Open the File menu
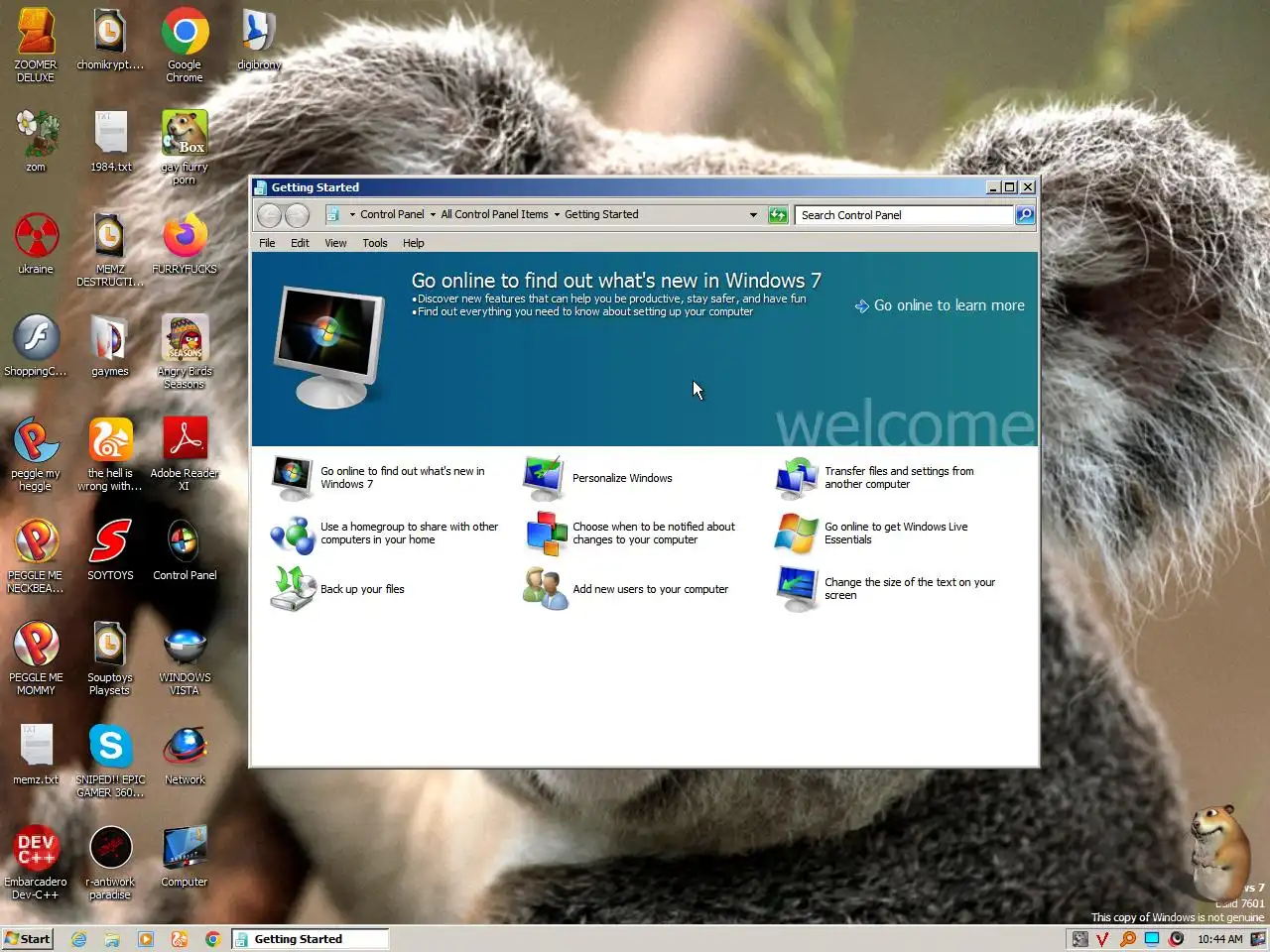Viewport: 1270px width, 952px height. (x=267, y=243)
